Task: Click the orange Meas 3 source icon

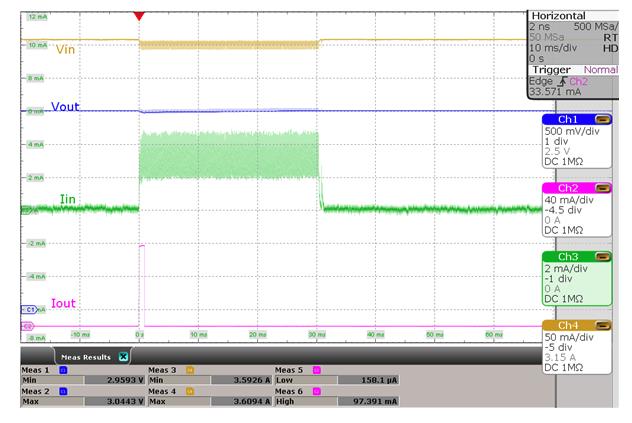Action: pyautogui.click(x=188, y=370)
